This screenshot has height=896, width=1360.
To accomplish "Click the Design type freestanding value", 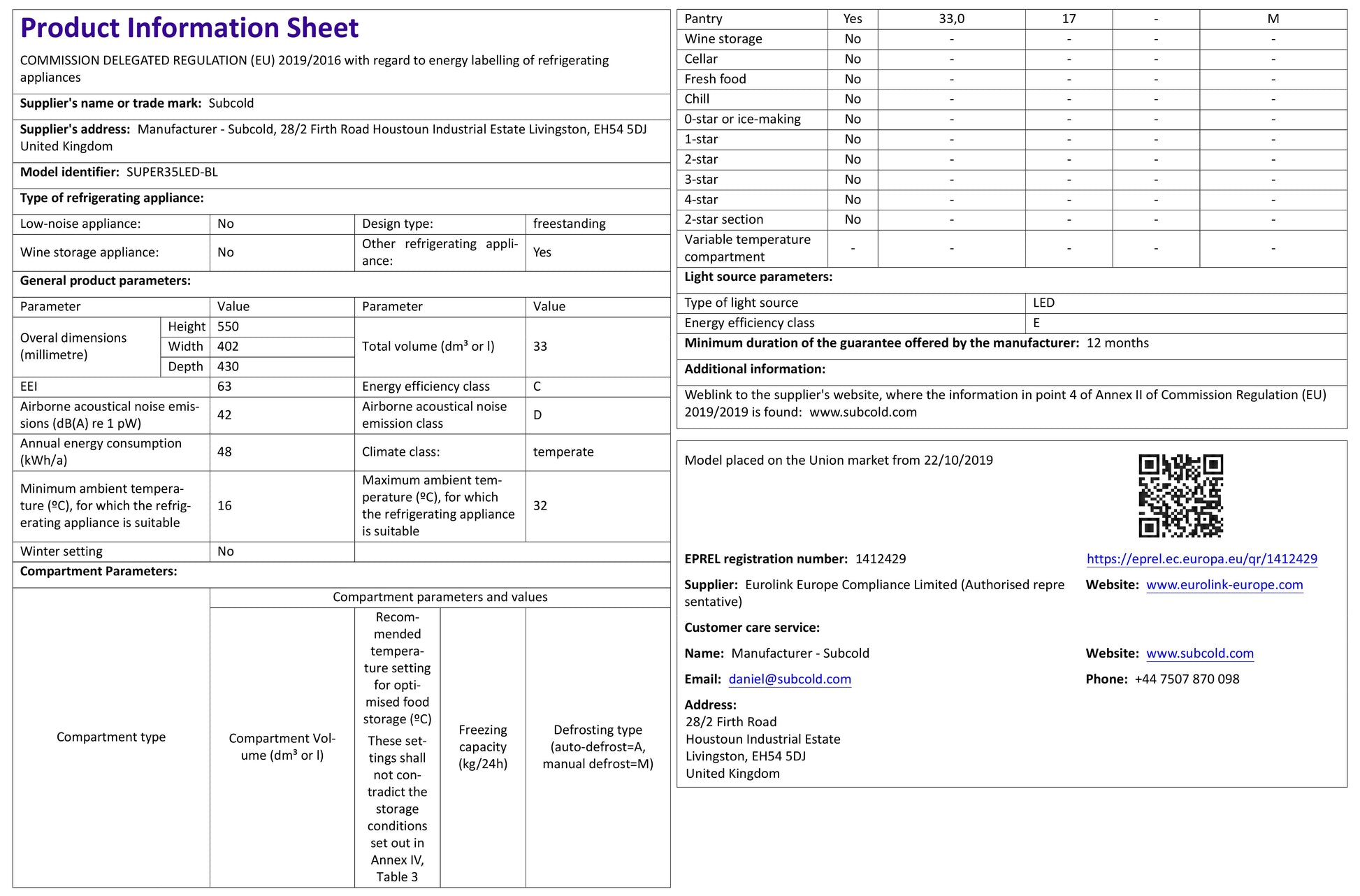I will coord(569,224).
